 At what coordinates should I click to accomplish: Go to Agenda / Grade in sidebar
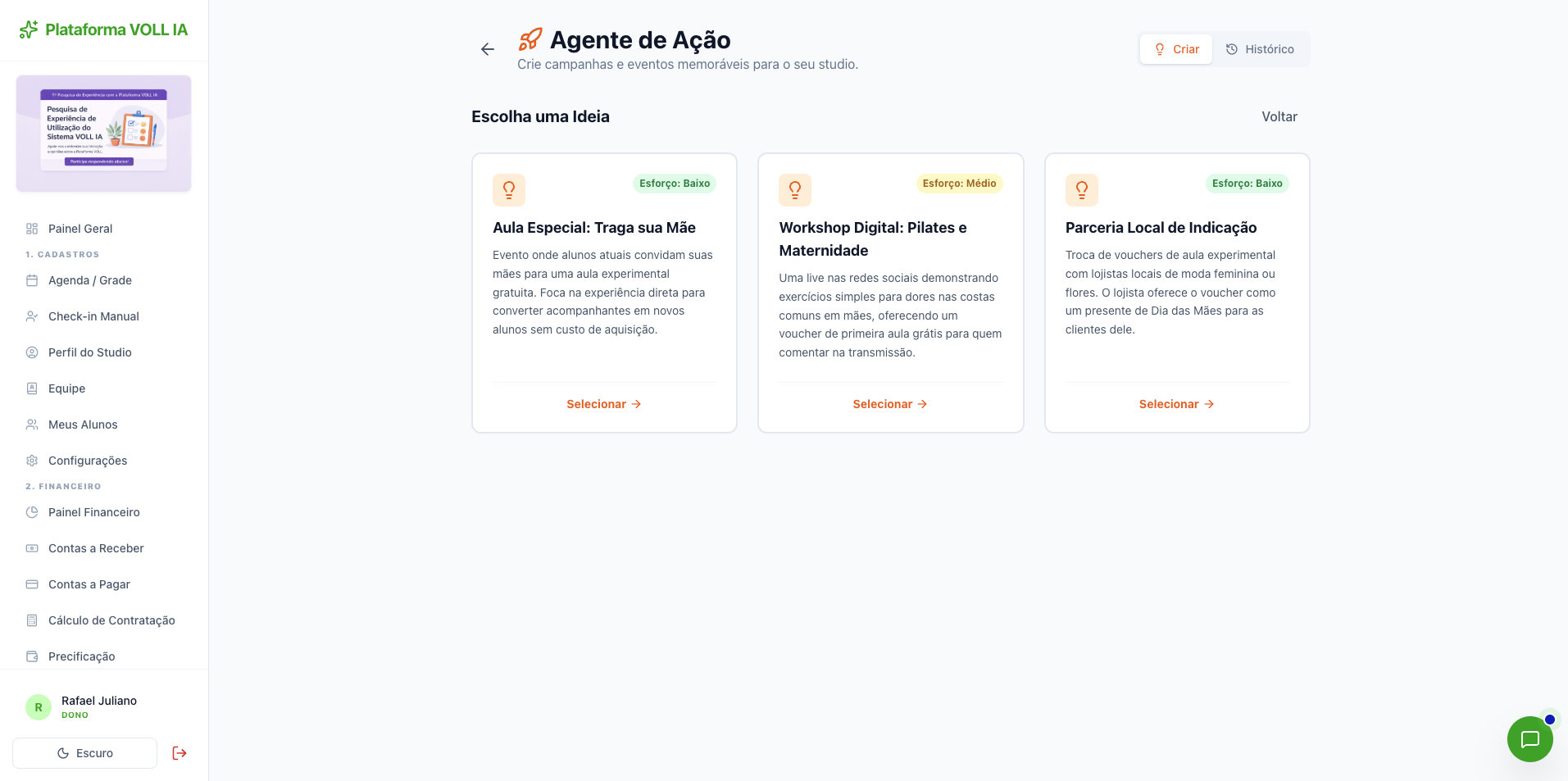90,280
